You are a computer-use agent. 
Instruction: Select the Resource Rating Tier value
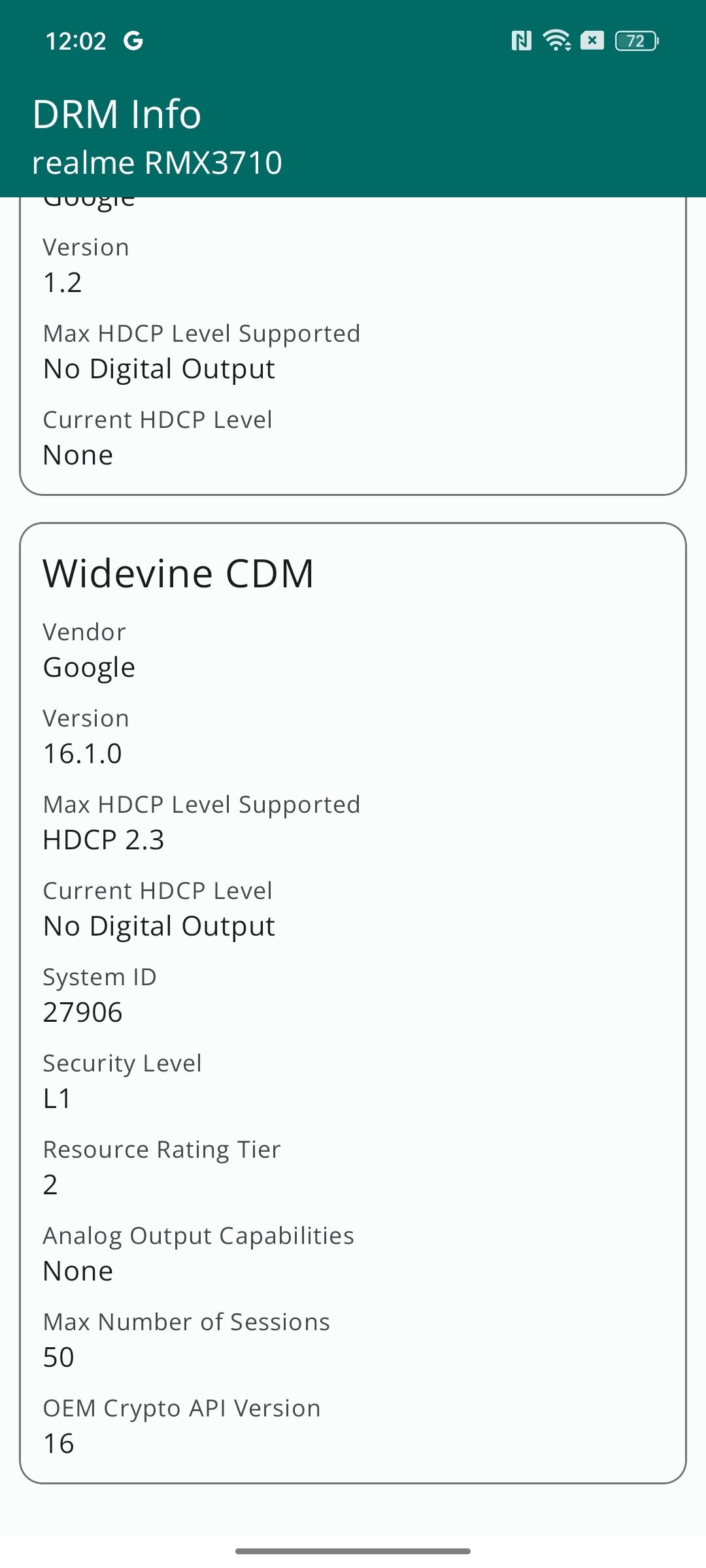(x=50, y=1184)
